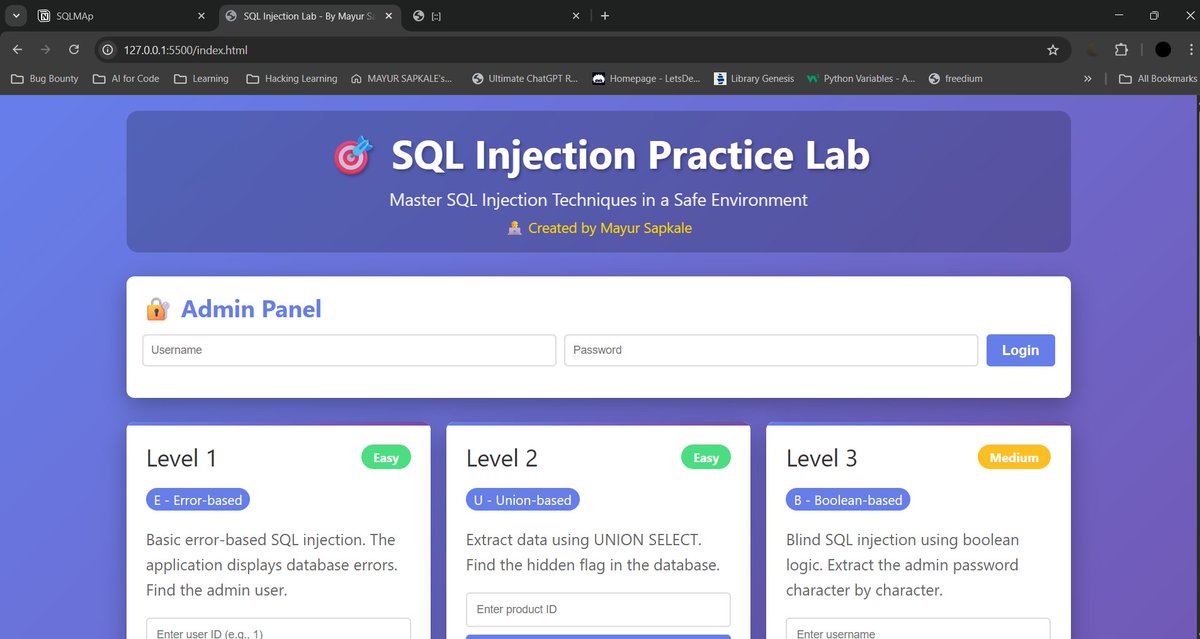Click the Enter user ID field
Screen dimensions: 1200x639
tap(278, 629)
